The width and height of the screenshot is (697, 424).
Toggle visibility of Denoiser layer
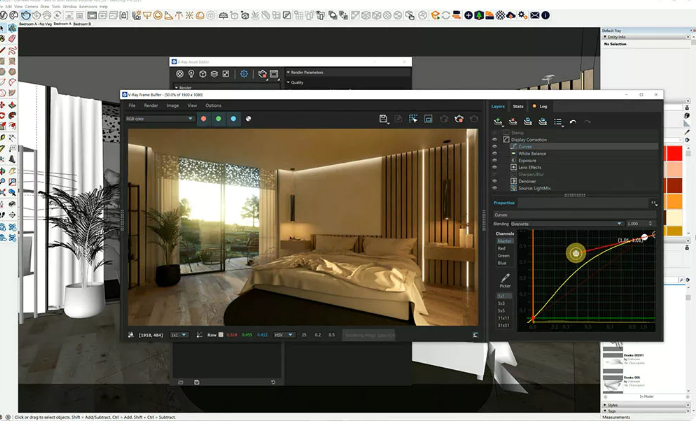point(494,181)
